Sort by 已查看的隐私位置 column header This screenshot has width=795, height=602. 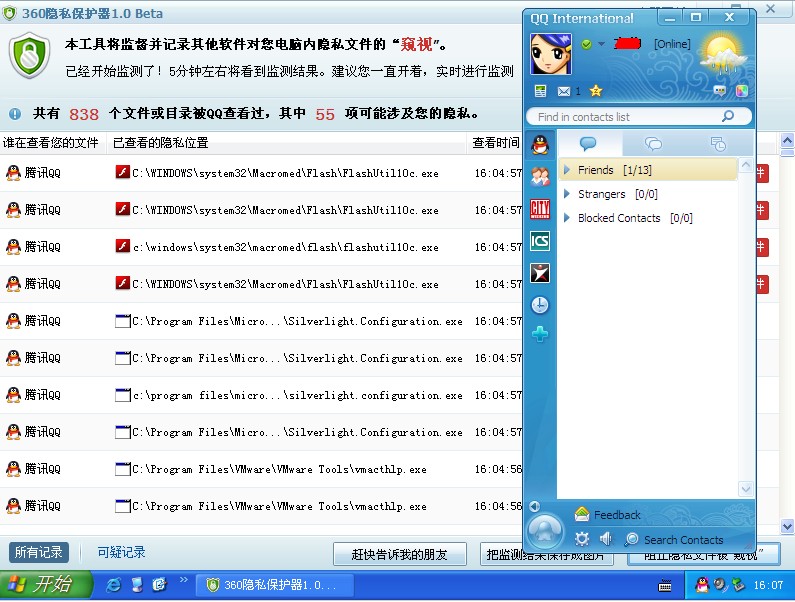160,143
